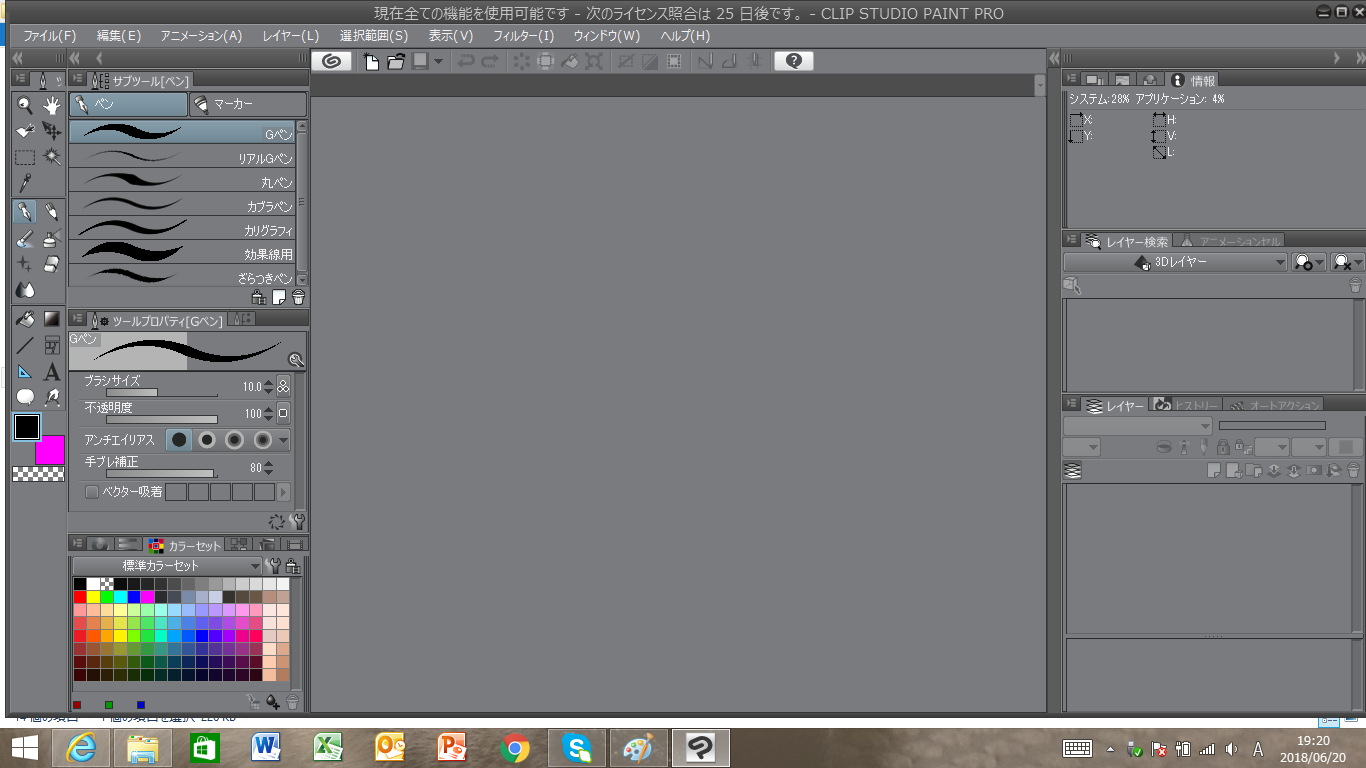
Task: Open the 標準カラーセット dropdown
Action: 168,566
